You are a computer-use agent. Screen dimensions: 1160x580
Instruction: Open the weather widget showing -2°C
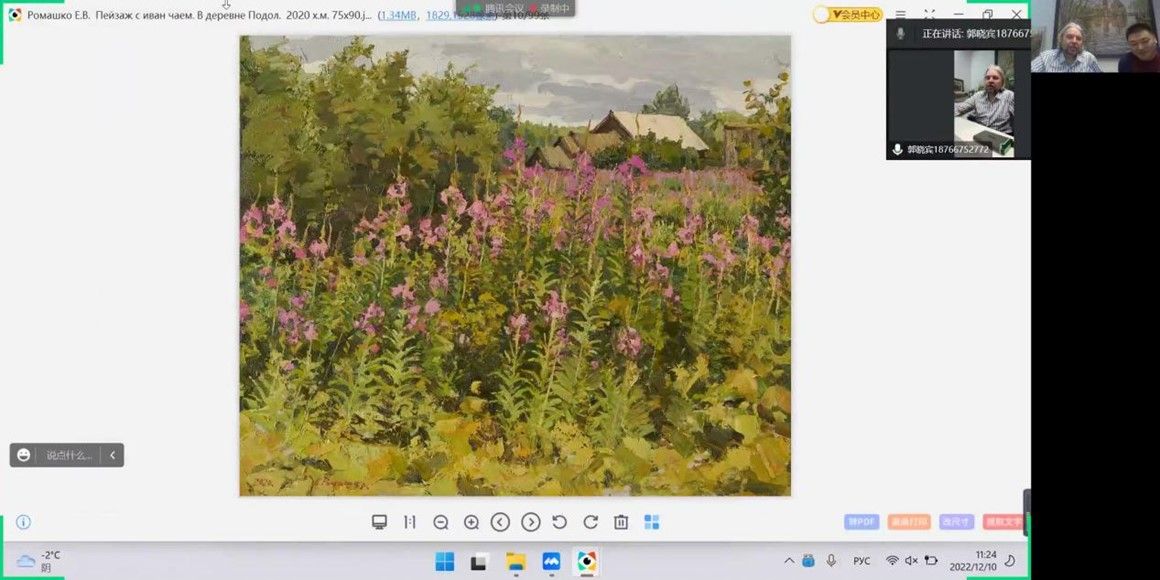click(x=38, y=562)
